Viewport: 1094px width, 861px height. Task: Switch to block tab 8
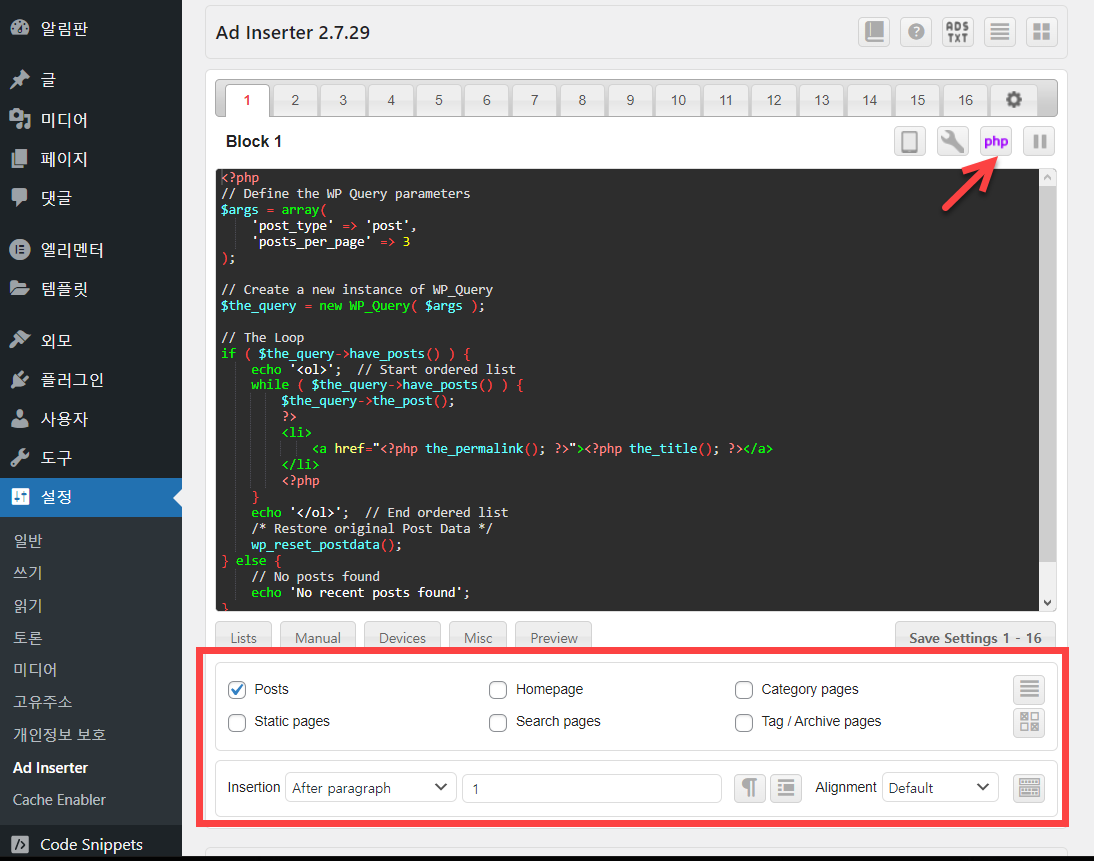(x=582, y=100)
